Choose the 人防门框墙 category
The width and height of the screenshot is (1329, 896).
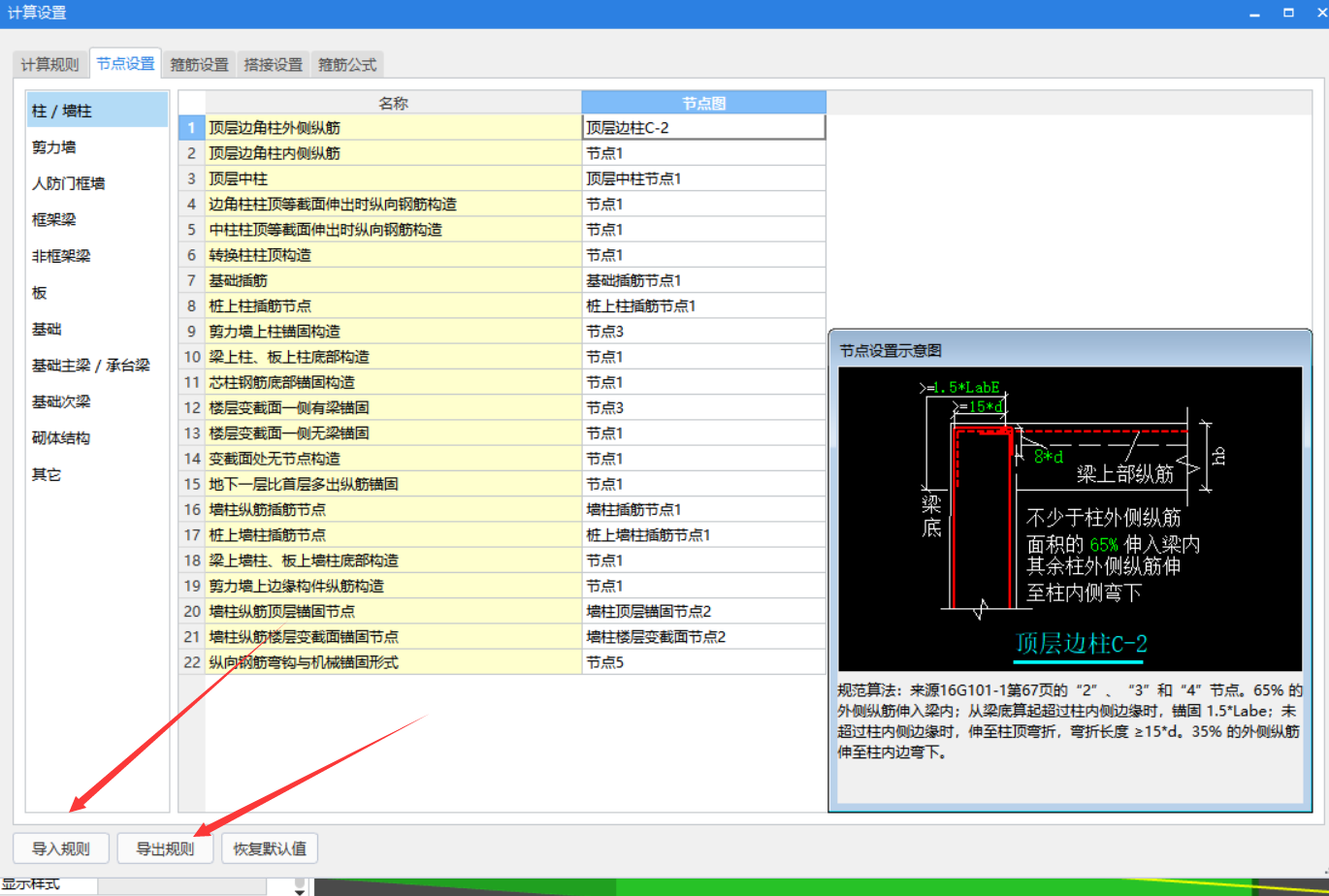[97, 183]
